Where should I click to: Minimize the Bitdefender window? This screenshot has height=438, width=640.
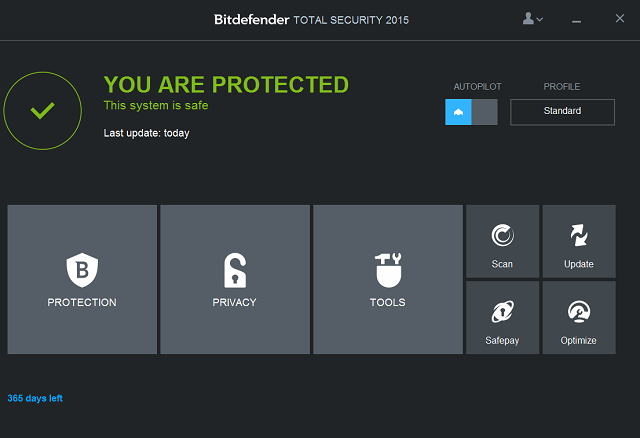576,21
